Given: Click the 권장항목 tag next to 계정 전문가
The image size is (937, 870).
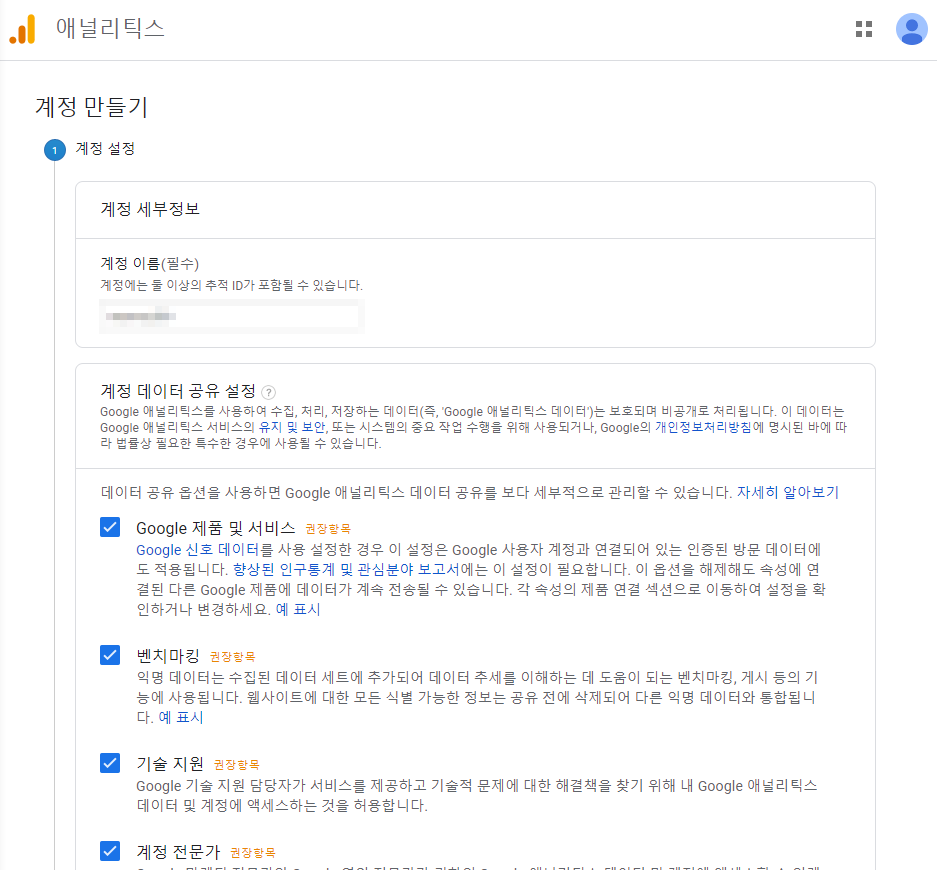Looking at the screenshot, I should pos(253,853).
